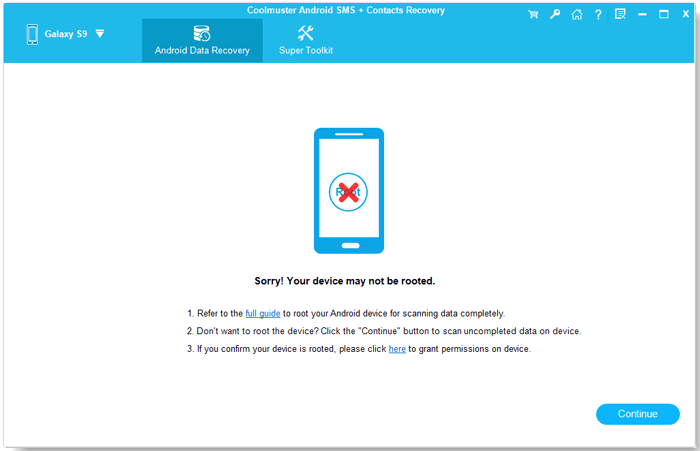Viewport: 700px width, 451px height.
Task: Click the key register icon
Action: coord(555,14)
